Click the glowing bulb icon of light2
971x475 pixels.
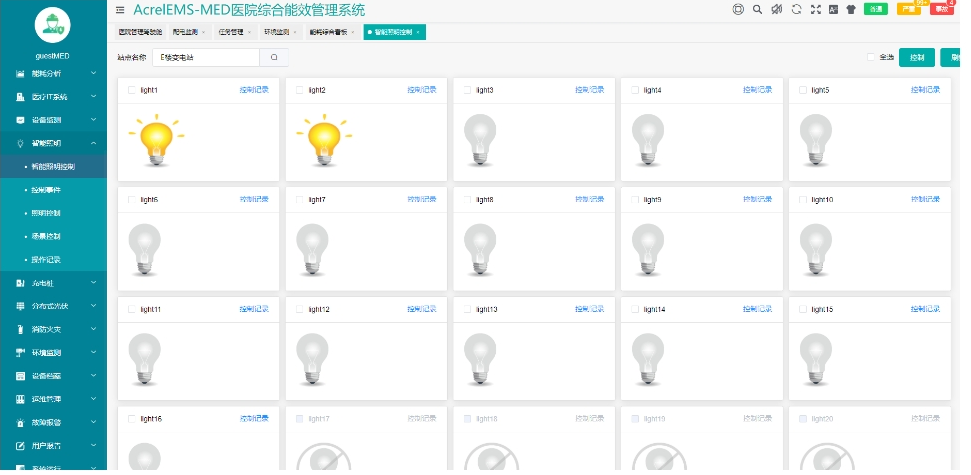click(x=324, y=139)
